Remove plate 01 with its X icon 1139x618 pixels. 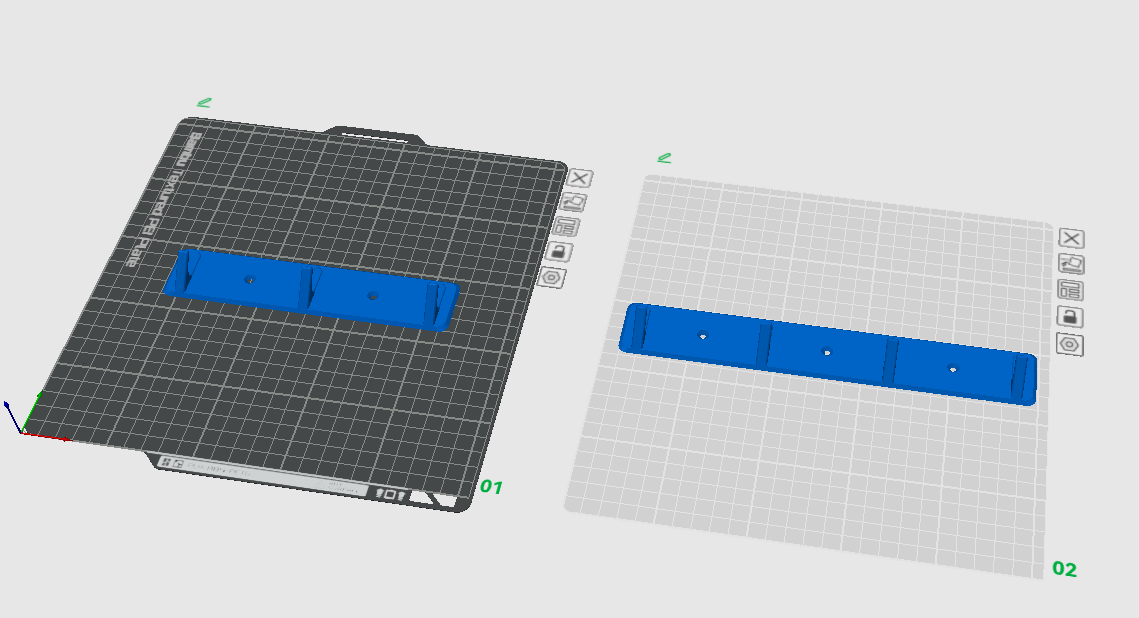coord(580,178)
